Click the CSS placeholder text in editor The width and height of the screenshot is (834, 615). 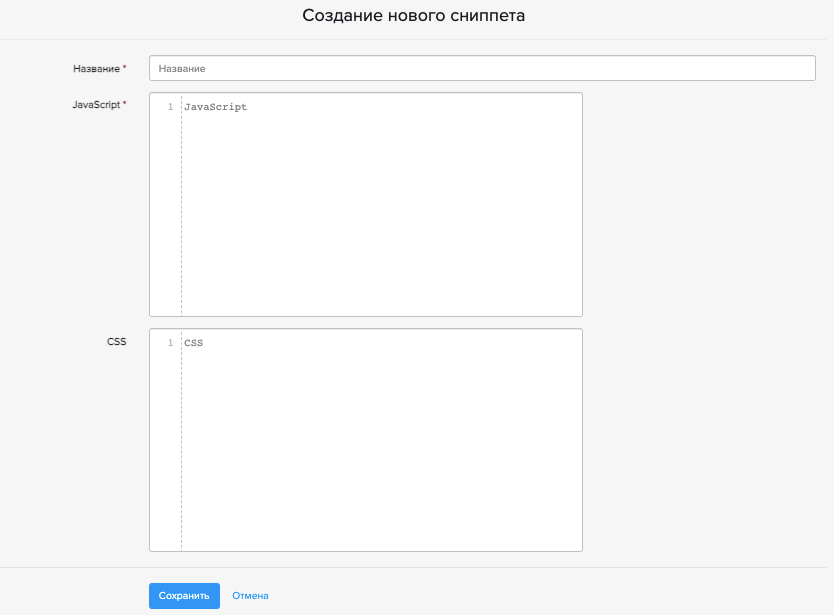pyautogui.click(x=193, y=343)
